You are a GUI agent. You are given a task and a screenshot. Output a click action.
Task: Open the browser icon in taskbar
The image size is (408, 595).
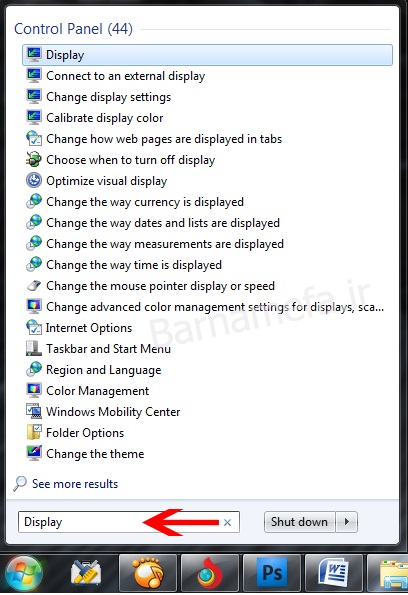coord(210,572)
